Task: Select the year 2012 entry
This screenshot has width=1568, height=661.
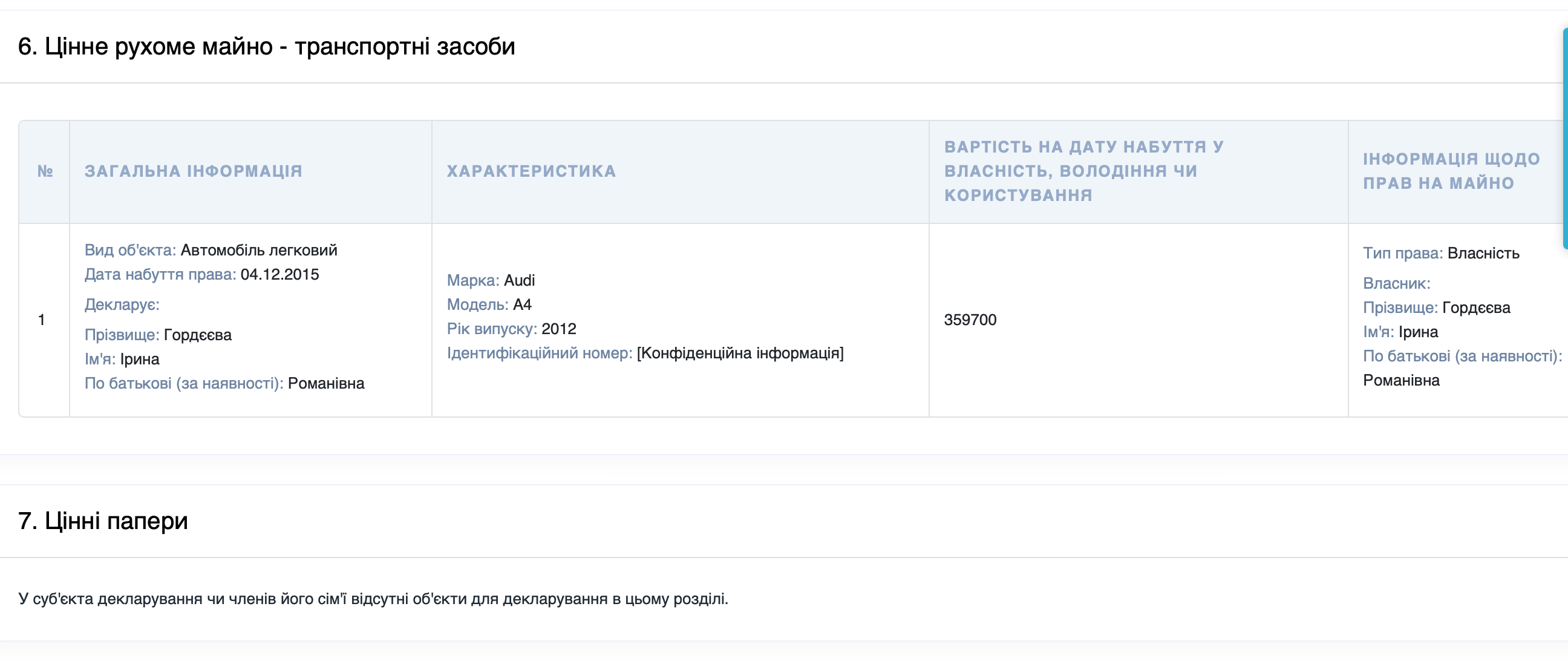Action: click(560, 328)
